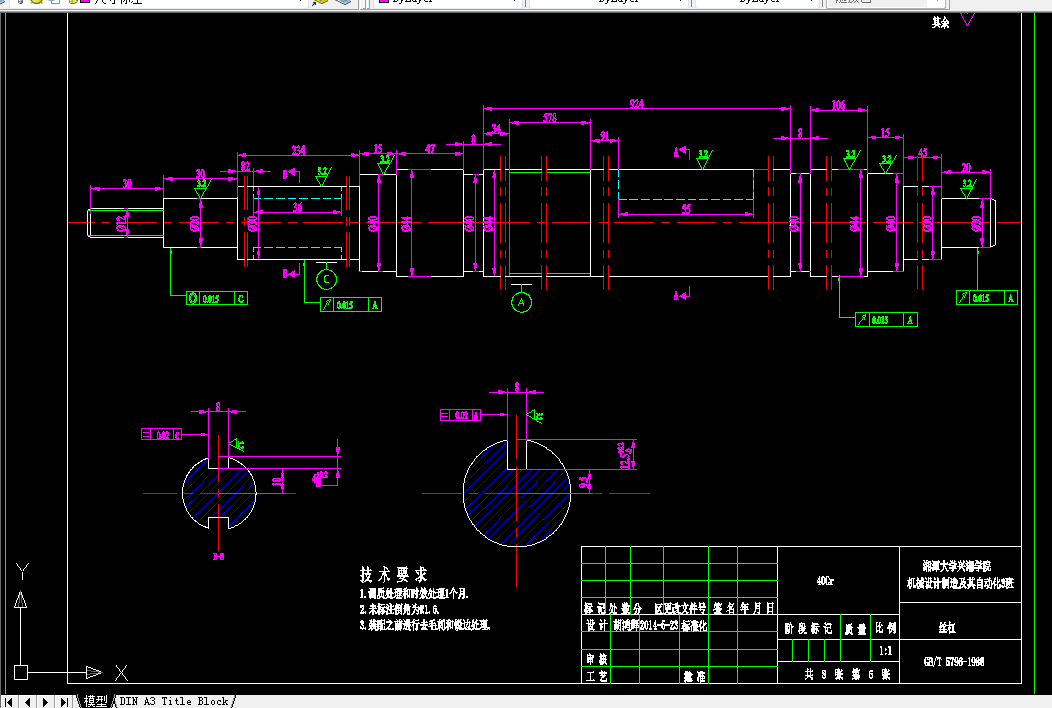The width and height of the screenshot is (1052, 708).
Task: Select the UCS origin square icon
Action: click(21, 672)
